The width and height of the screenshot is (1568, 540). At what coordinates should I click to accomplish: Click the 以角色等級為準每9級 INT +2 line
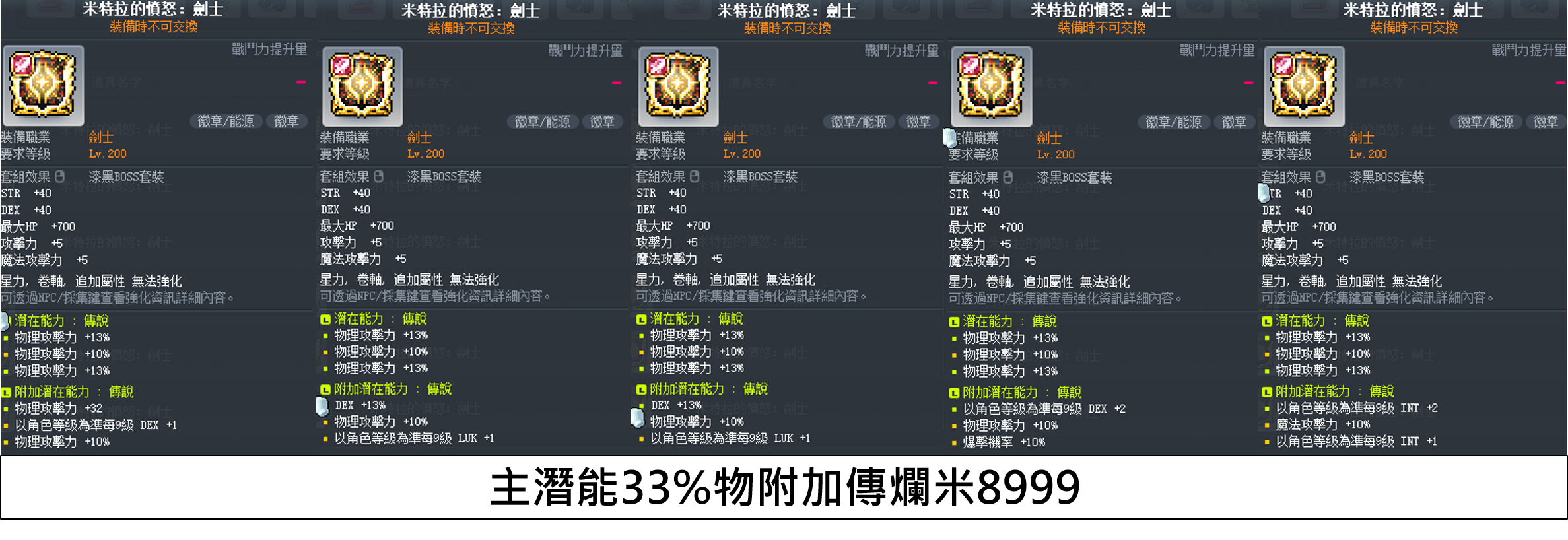click(x=1357, y=408)
